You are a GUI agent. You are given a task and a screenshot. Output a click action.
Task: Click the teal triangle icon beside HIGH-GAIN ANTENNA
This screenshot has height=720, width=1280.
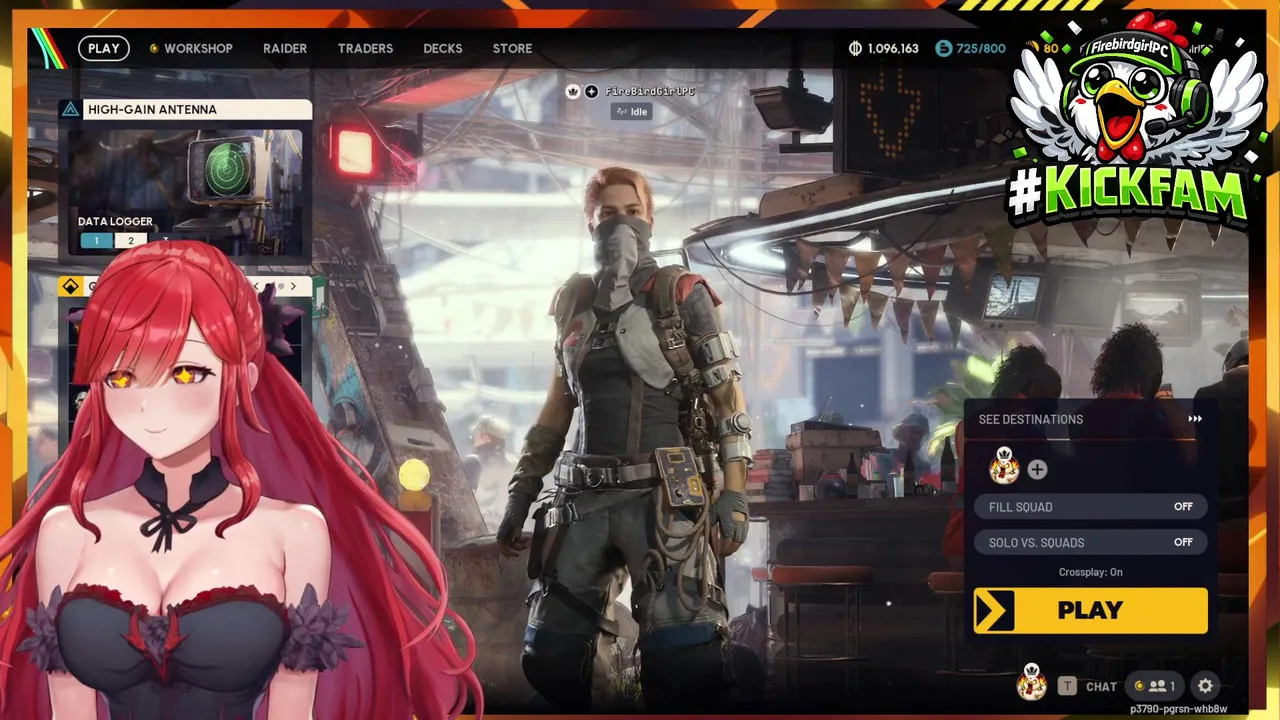pyautogui.click(x=70, y=109)
